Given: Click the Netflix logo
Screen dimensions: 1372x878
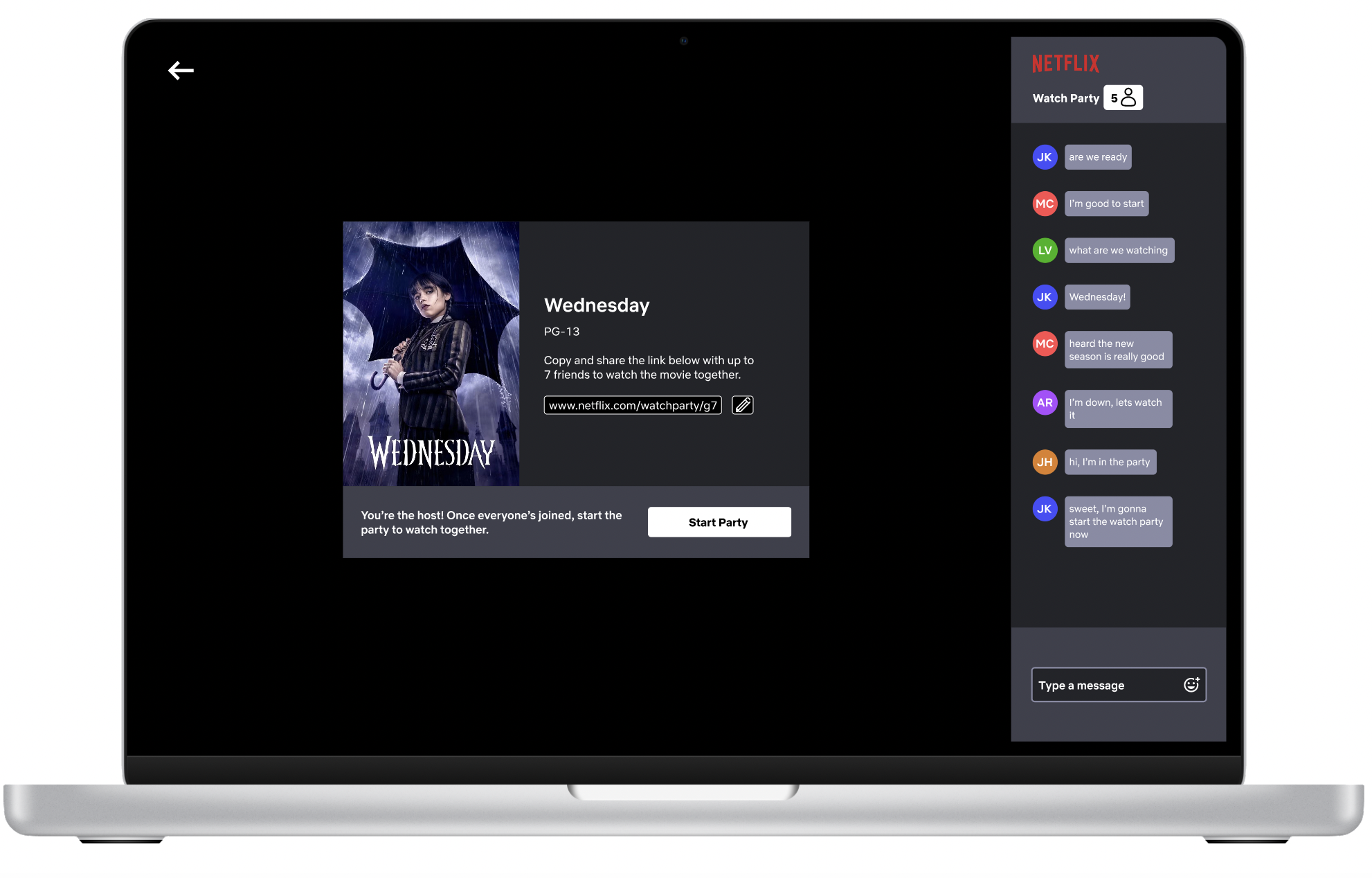Looking at the screenshot, I should [x=1065, y=64].
